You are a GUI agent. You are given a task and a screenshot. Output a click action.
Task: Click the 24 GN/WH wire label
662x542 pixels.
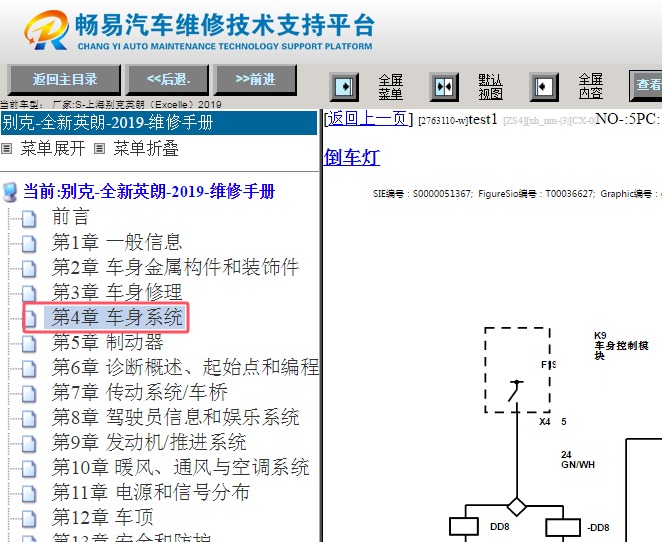(578, 460)
